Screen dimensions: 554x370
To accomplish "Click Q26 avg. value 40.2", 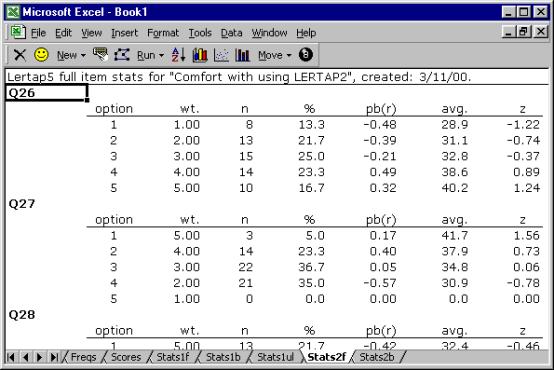I will [x=454, y=188].
